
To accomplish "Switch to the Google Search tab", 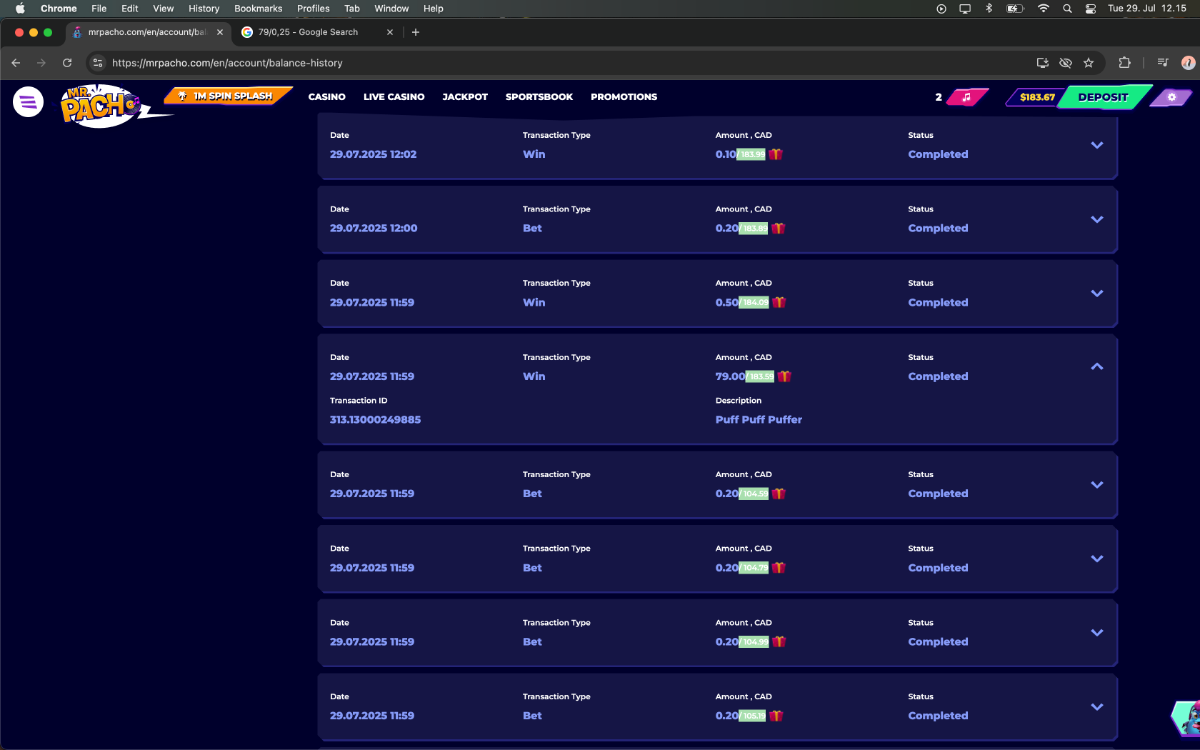I will point(317,32).
